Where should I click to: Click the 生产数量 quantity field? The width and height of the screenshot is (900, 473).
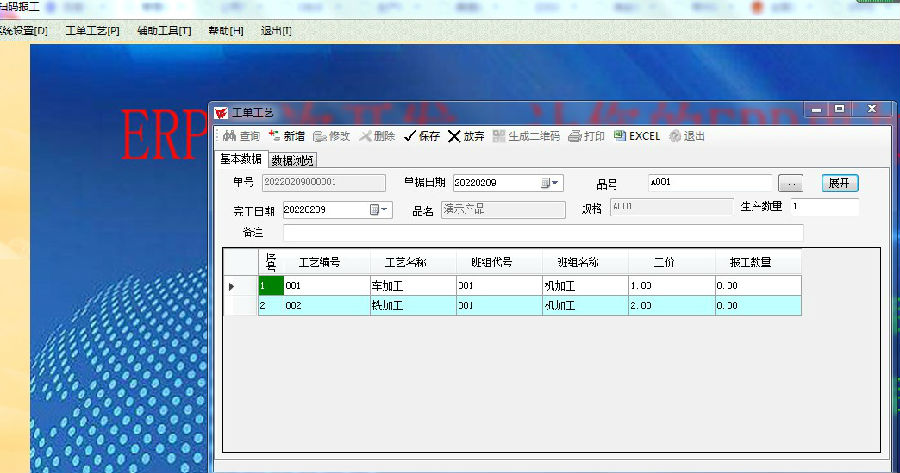click(823, 207)
